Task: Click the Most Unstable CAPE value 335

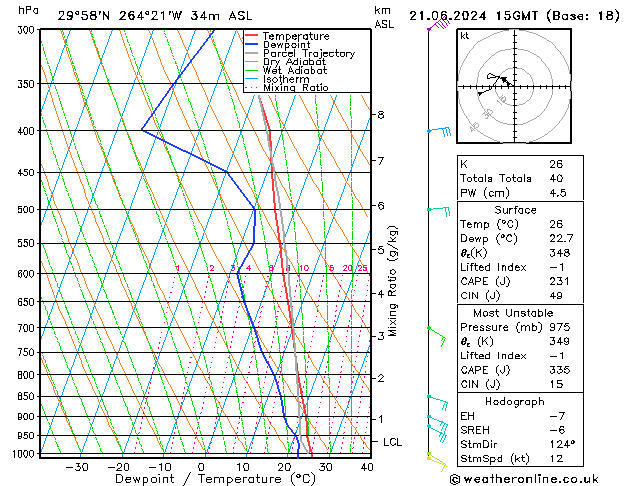Action: tap(559, 370)
